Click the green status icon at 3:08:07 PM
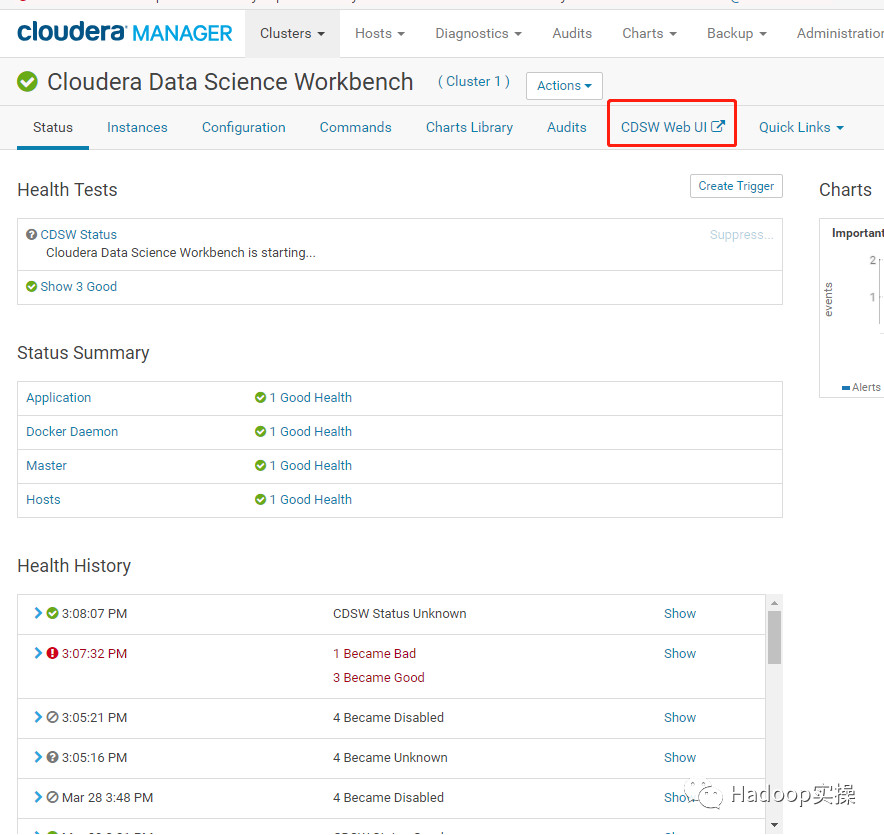Screen dimensions: 884x835 [52, 613]
